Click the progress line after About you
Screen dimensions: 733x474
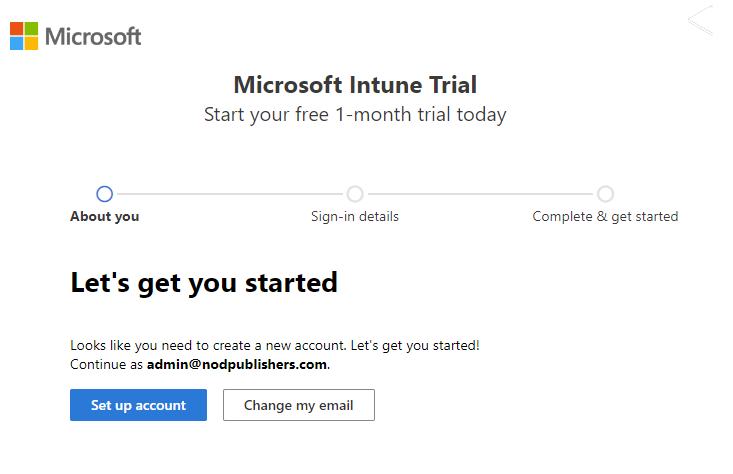230,194
